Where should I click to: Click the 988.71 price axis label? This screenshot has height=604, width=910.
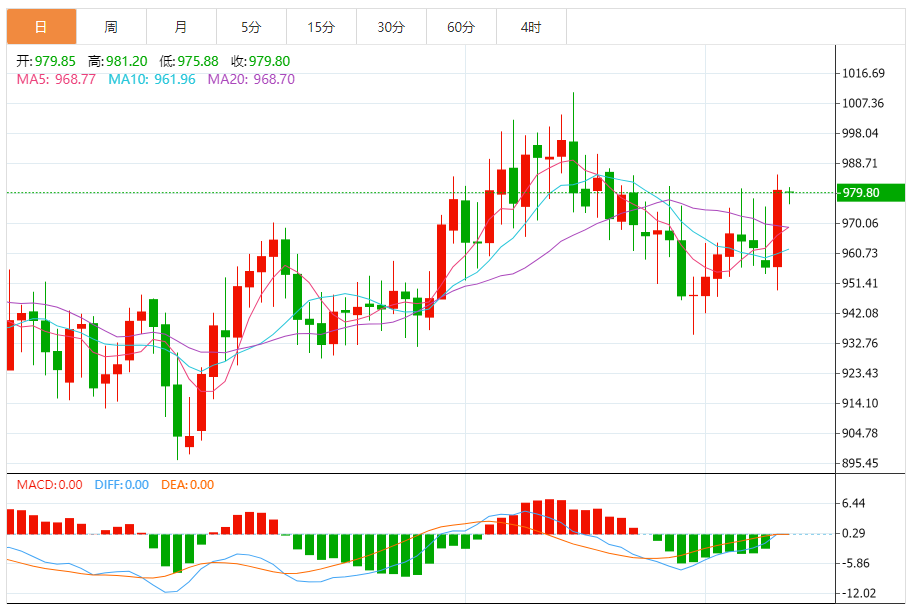point(861,163)
